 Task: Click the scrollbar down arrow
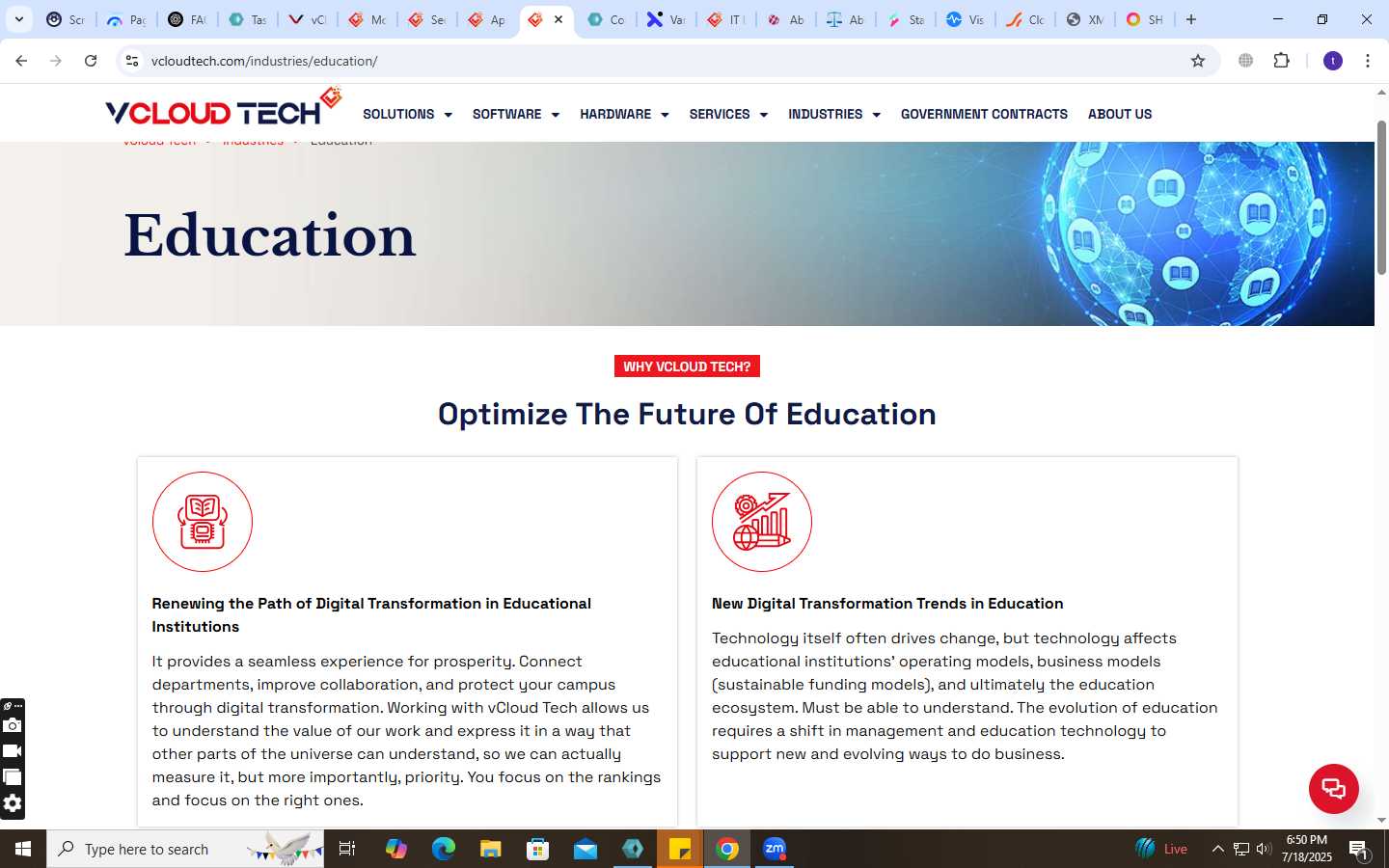click(x=1381, y=820)
